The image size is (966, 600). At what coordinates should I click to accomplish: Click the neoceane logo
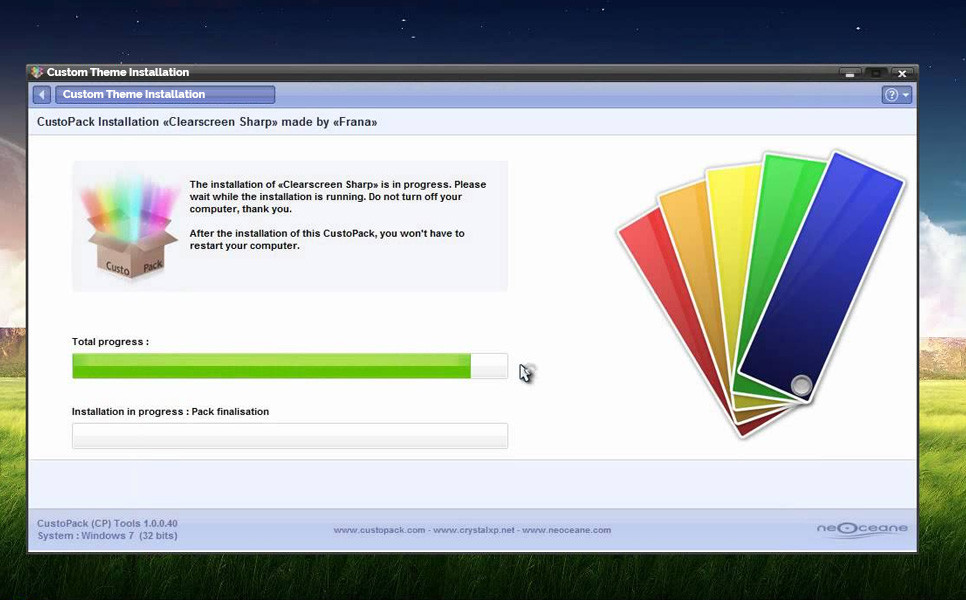(x=862, y=529)
